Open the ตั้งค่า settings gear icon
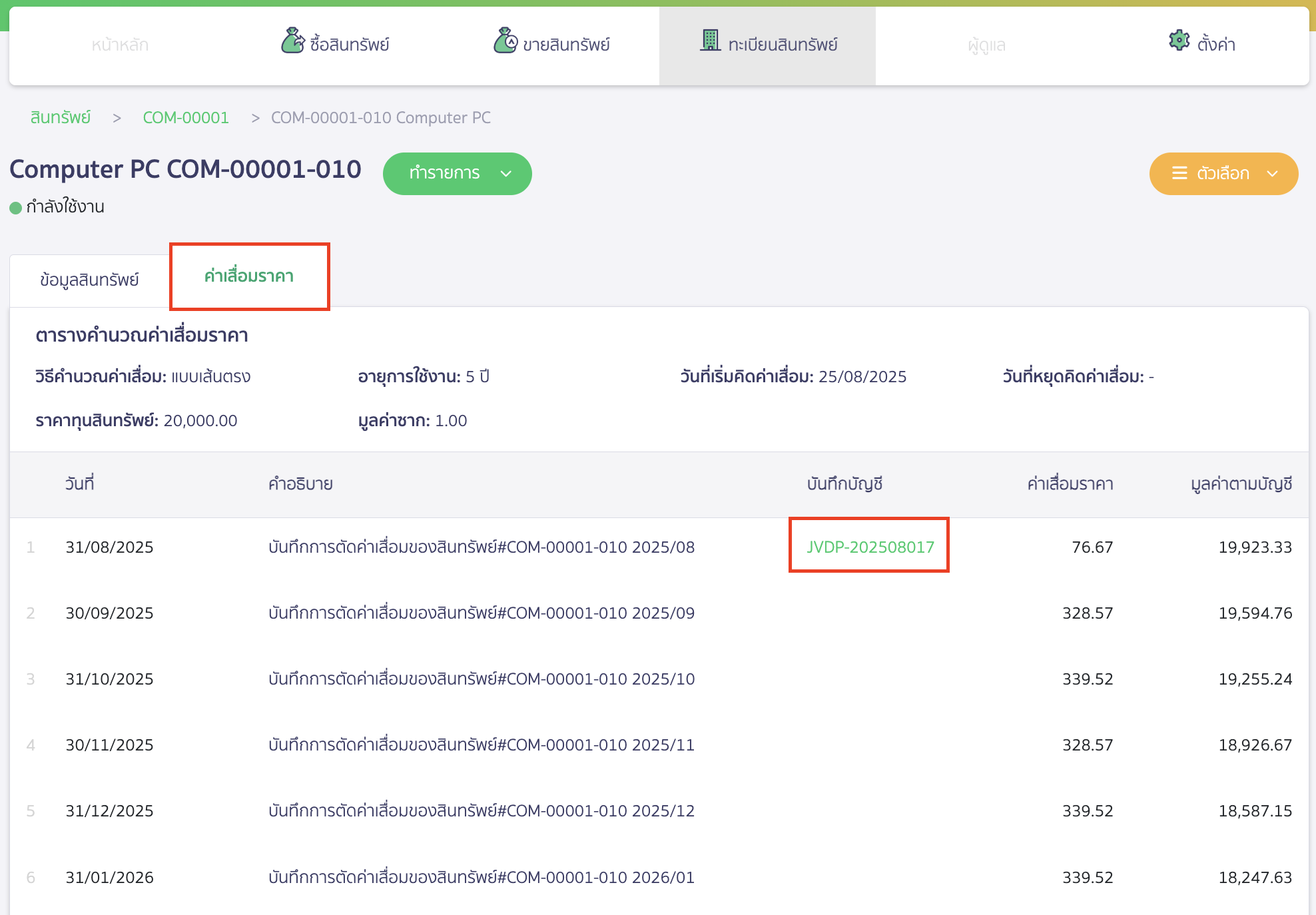 point(1179,41)
